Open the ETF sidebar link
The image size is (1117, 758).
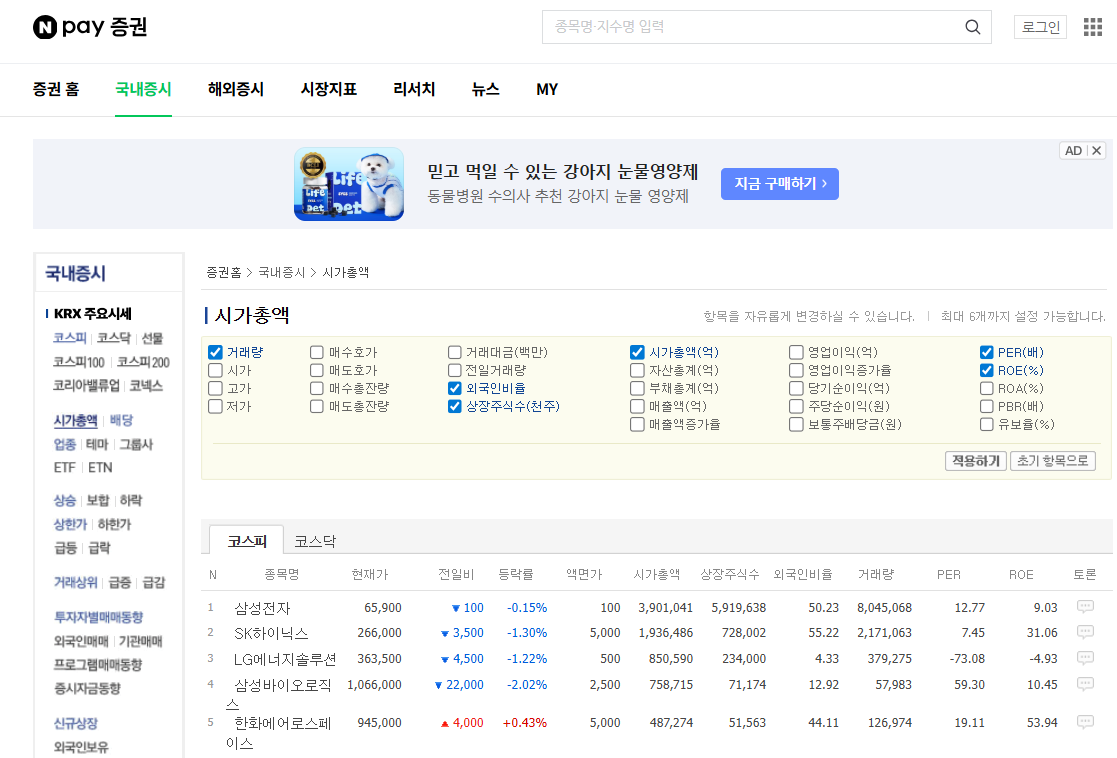(64, 467)
